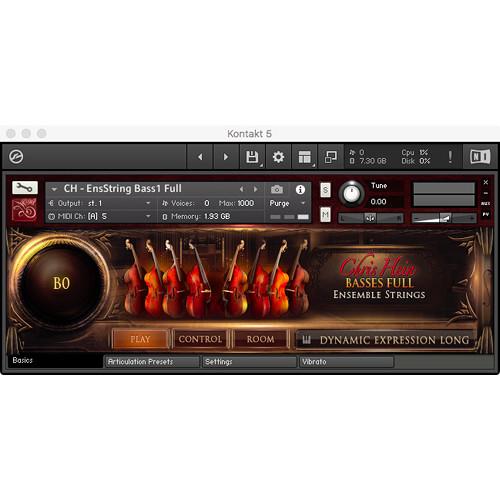This screenshot has width=500, height=500.
Task: Select next instrument preset arrow beside Bass1 Full
Action: [255, 189]
